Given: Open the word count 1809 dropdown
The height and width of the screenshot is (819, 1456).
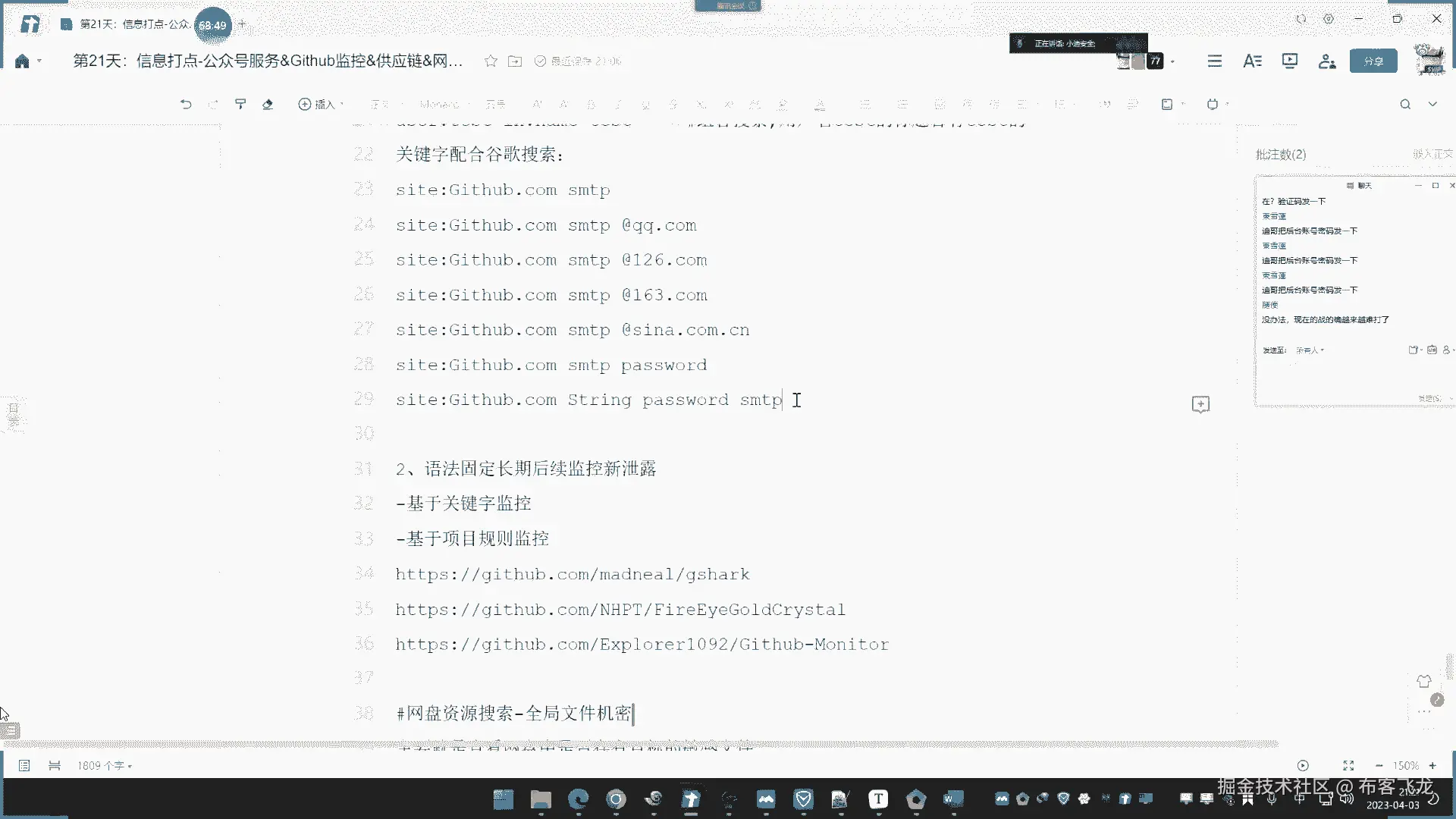Looking at the screenshot, I should [x=105, y=766].
